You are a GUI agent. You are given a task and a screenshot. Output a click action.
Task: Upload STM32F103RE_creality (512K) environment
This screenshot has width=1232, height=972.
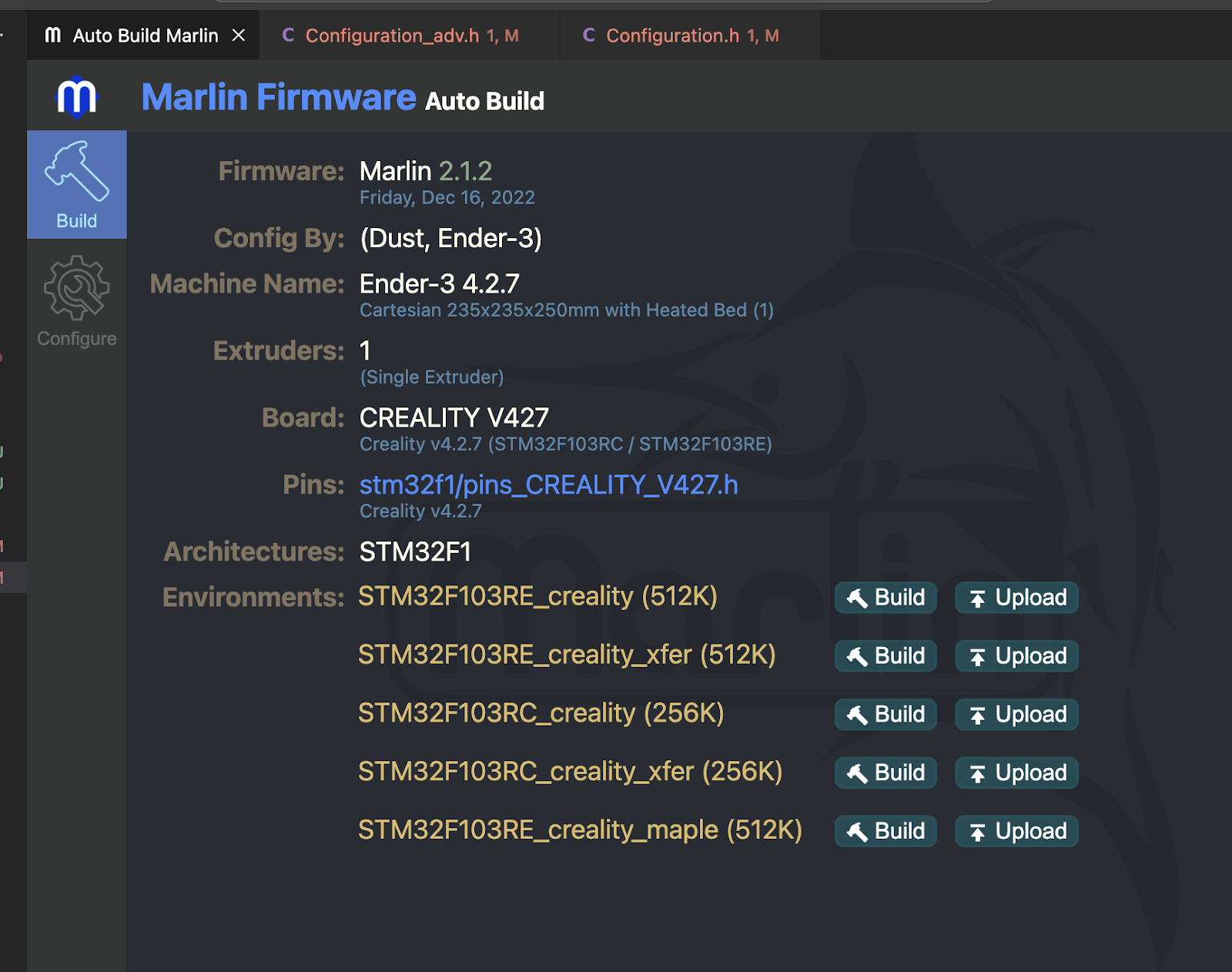click(1016, 598)
